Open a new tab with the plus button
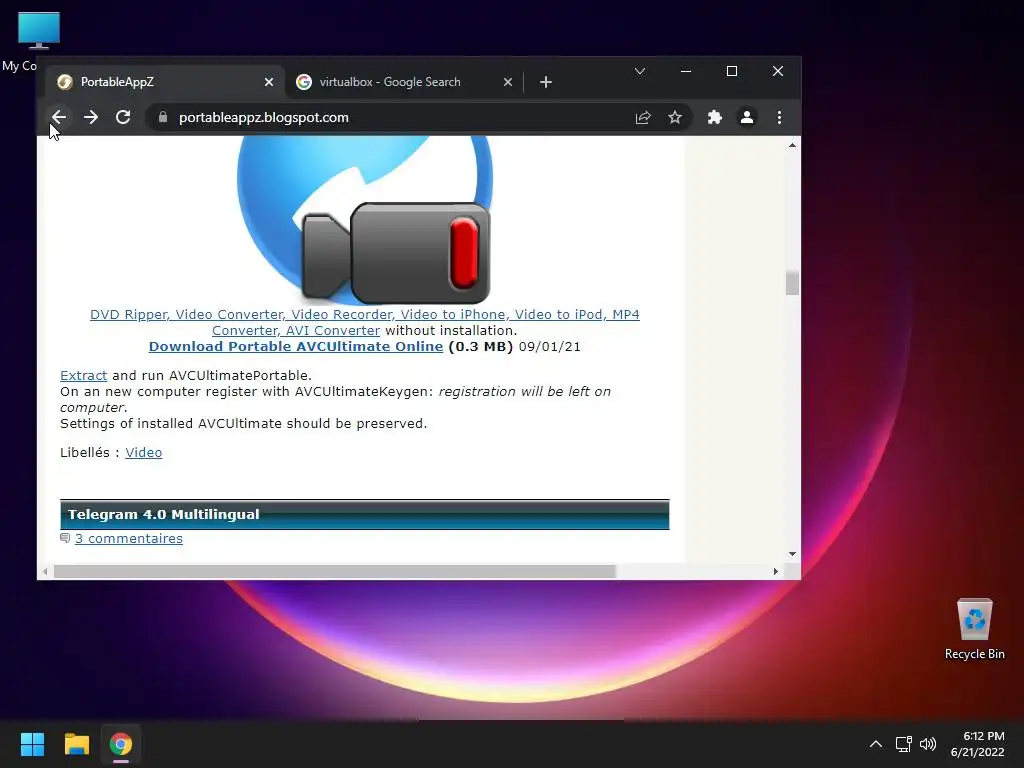 (546, 82)
